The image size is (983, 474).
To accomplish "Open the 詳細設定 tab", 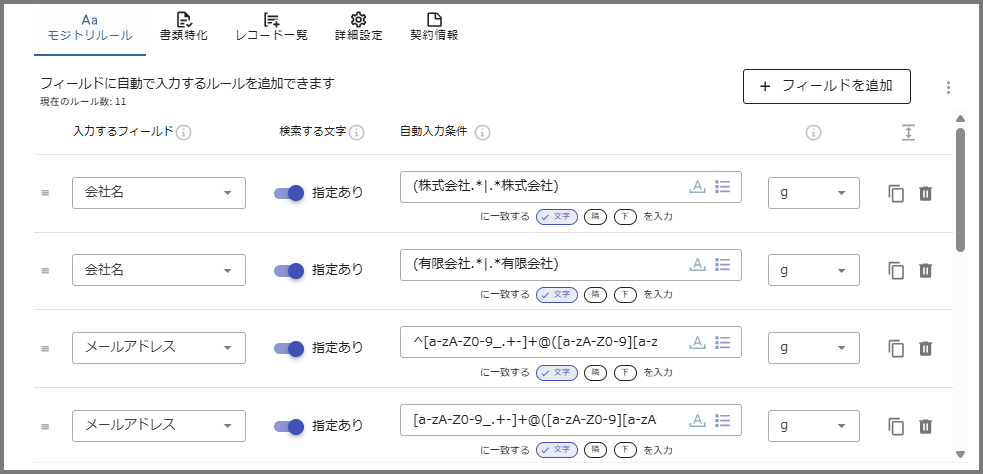I will pyautogui.click(x=358, y=26).
